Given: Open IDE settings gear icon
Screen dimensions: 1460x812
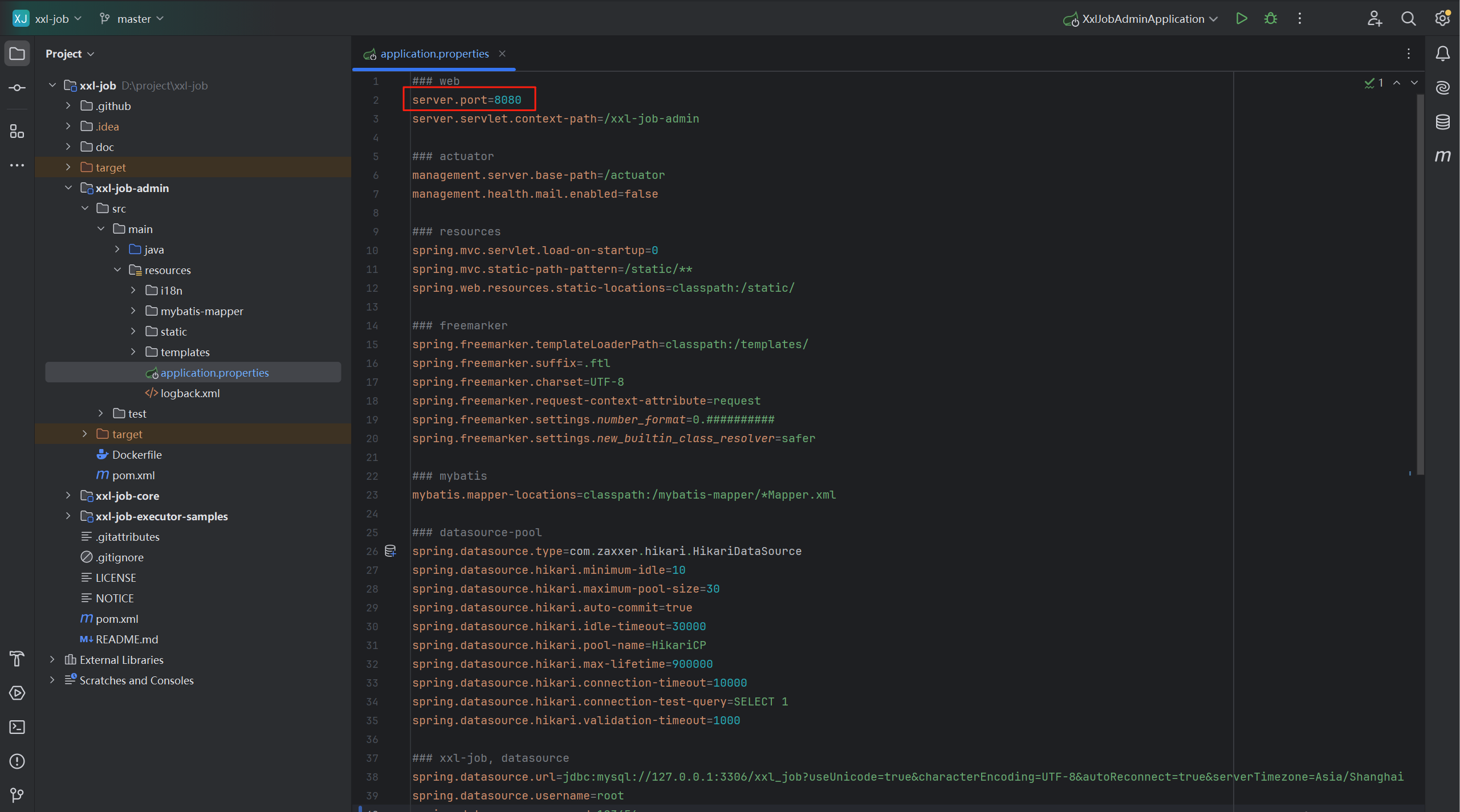Looking at the screenshot, I should pyautogui.click(x=1442, y=19).
